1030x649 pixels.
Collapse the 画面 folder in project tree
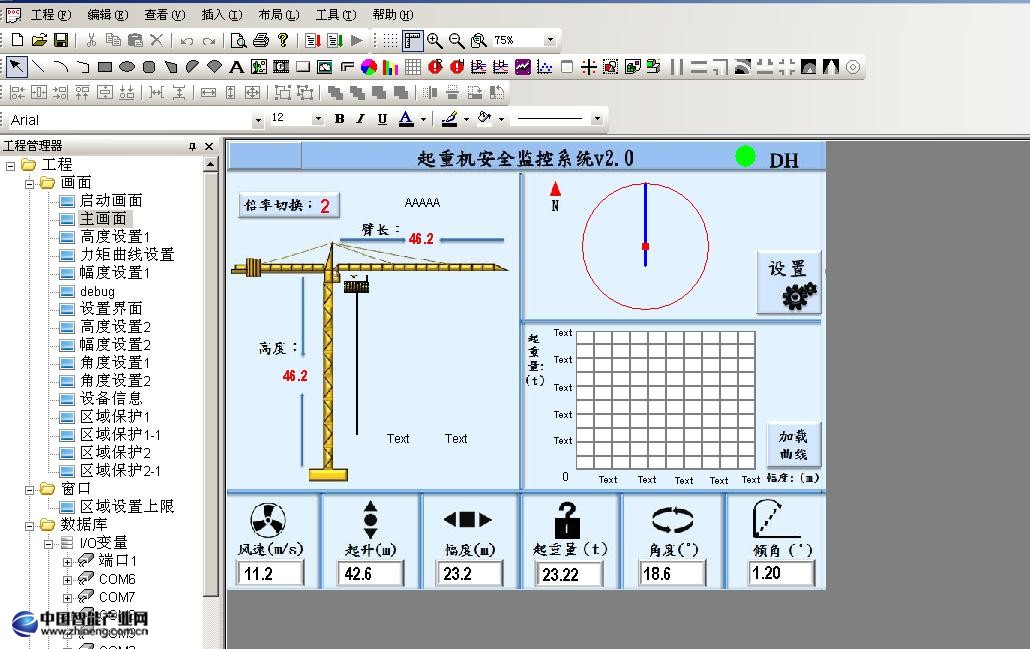tap(30, 183)
